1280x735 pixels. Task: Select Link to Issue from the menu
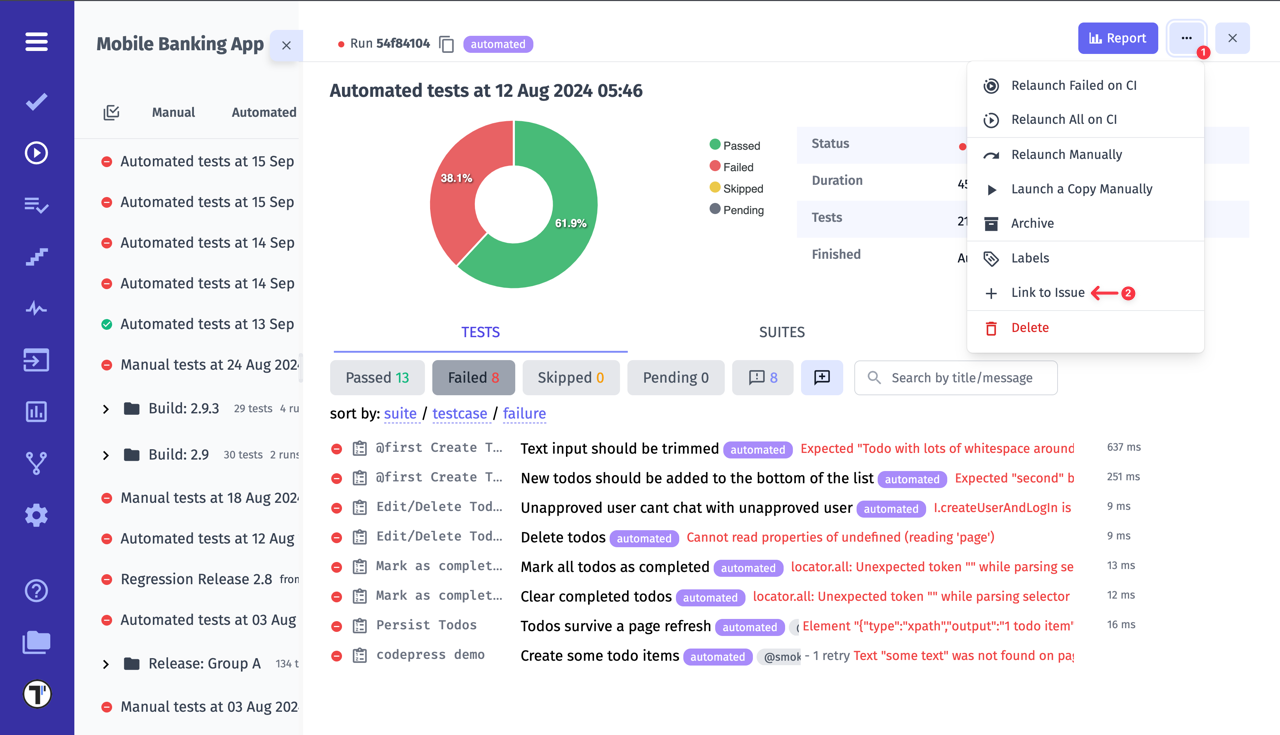click(x=1049, y=292)
